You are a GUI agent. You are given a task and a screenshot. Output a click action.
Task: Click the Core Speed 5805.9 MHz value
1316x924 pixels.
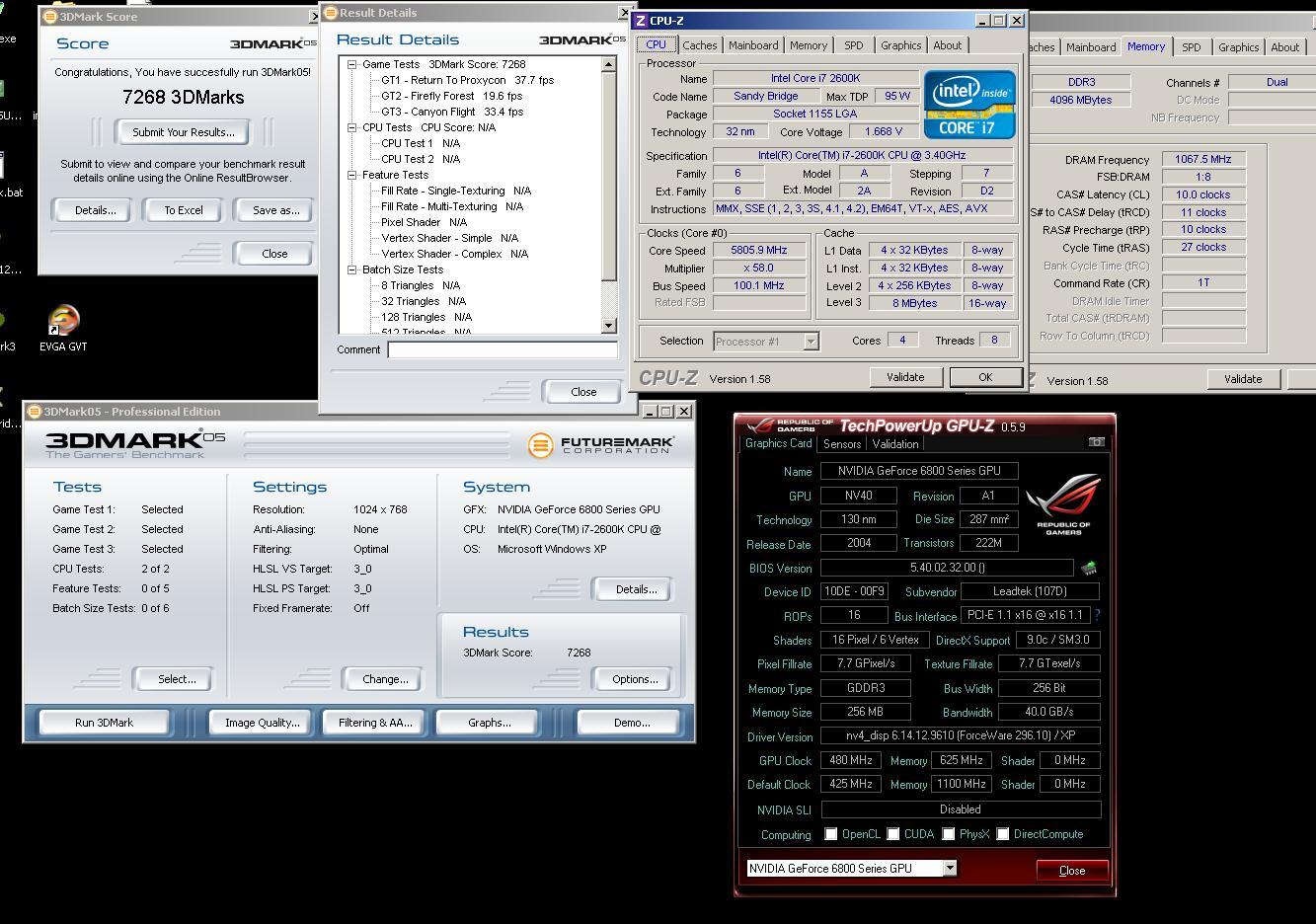click(758, 251)
